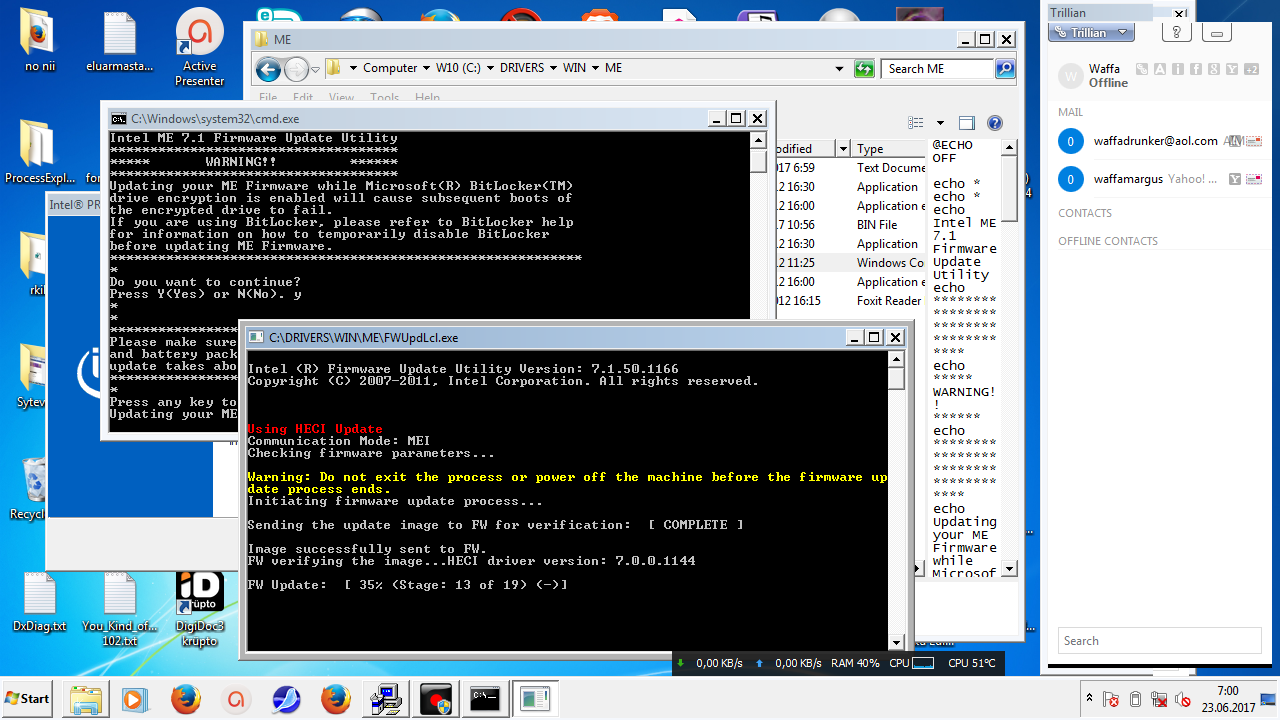Toggle the Explorer preview pane icon
Viewport: 1280px width, 720px height.
point(966,123)
